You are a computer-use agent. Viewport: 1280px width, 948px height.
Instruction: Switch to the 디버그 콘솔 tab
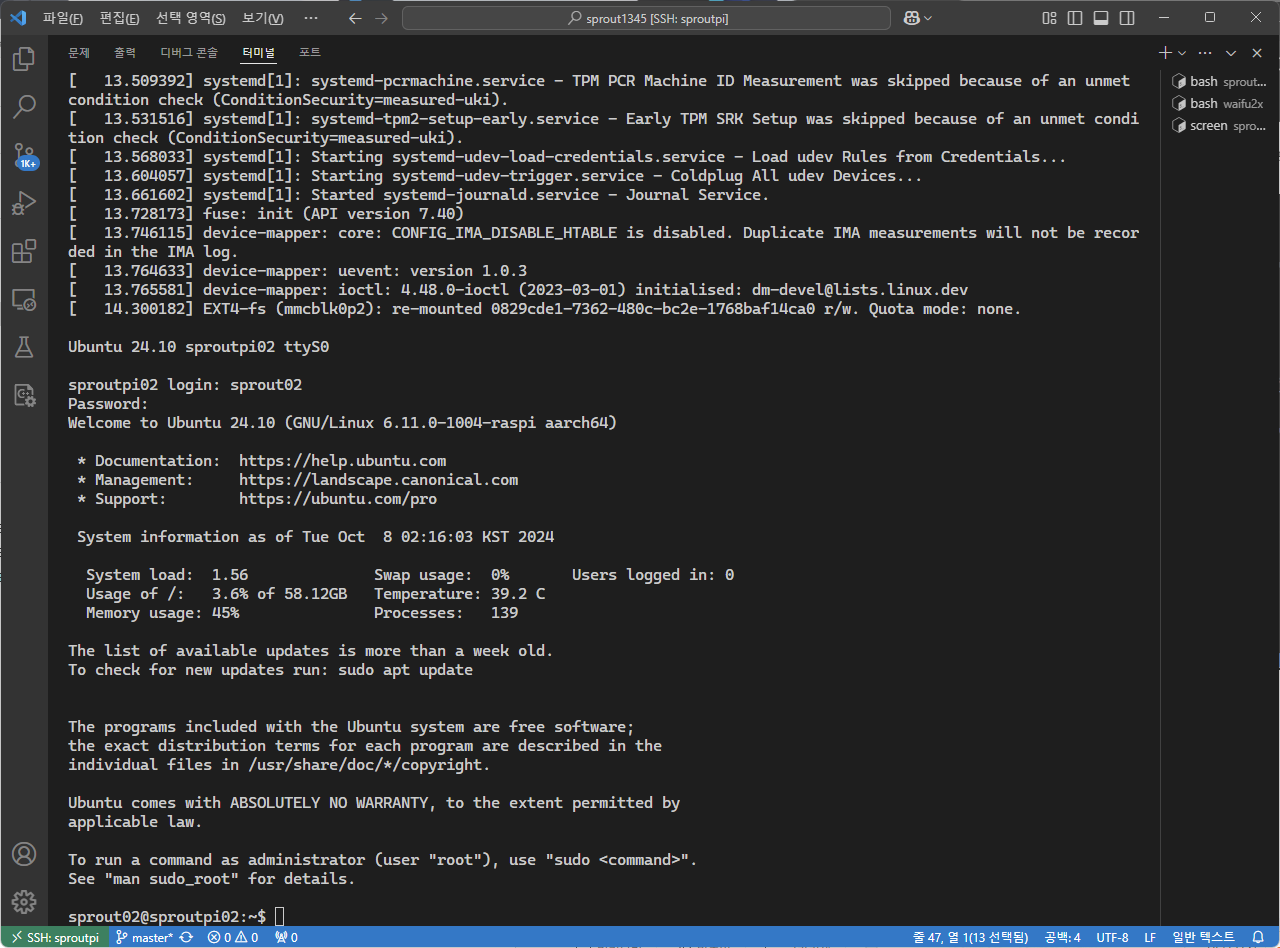pyautogui.click(x=189, y=52)
